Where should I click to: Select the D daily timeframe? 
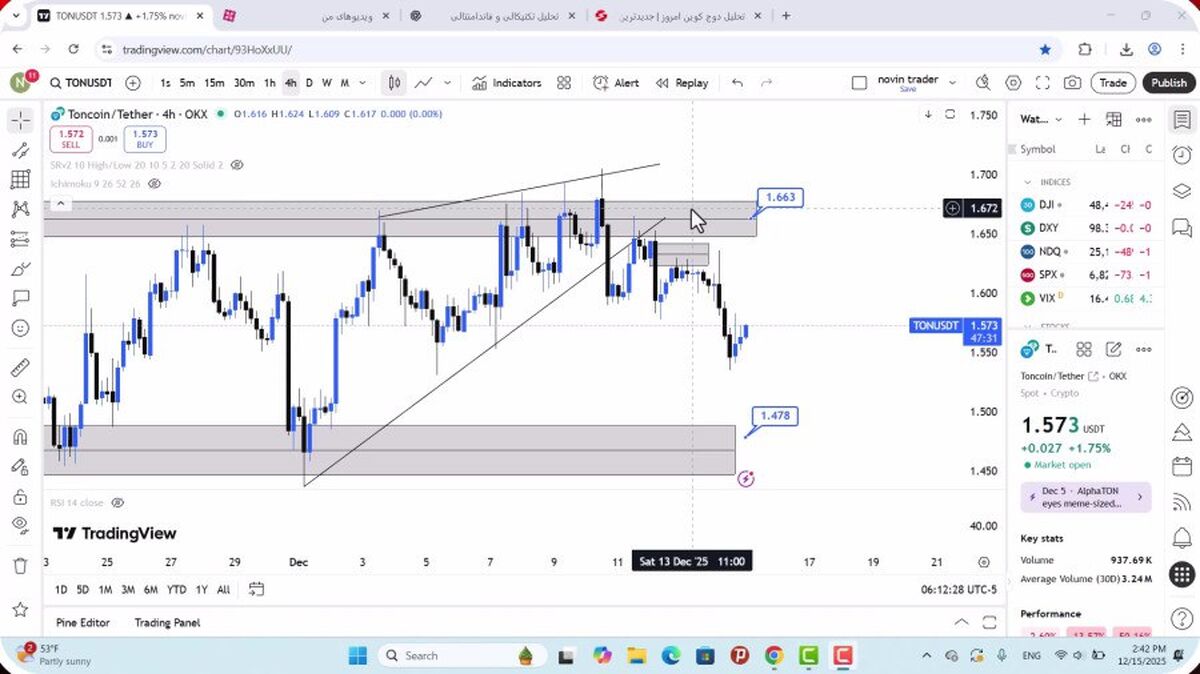(309, 83)
